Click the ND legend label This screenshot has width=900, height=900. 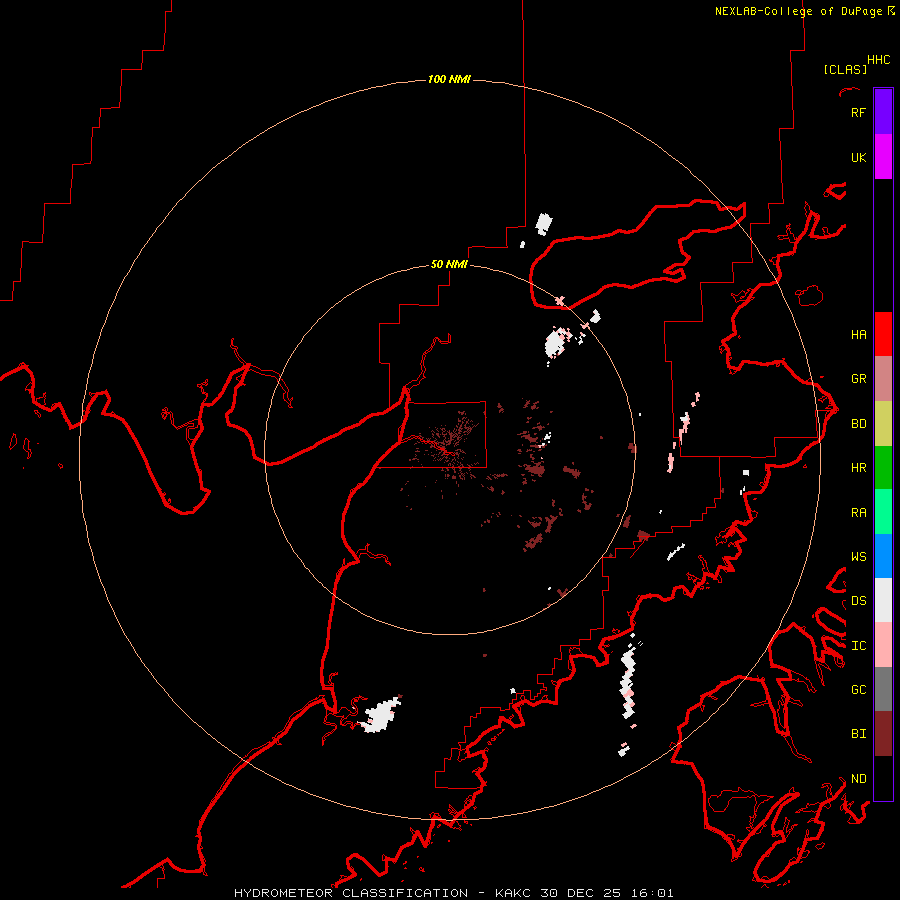click(x=858, y=779)
